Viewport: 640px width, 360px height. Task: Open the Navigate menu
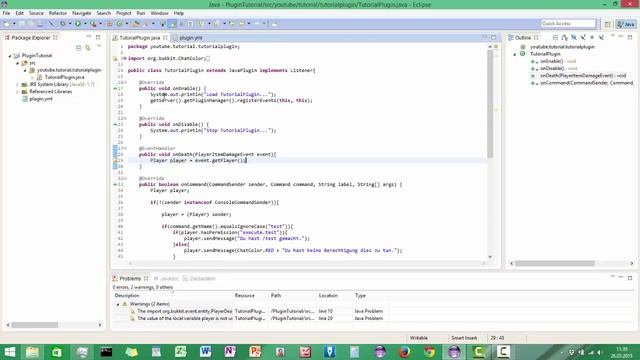pos(82,13)
